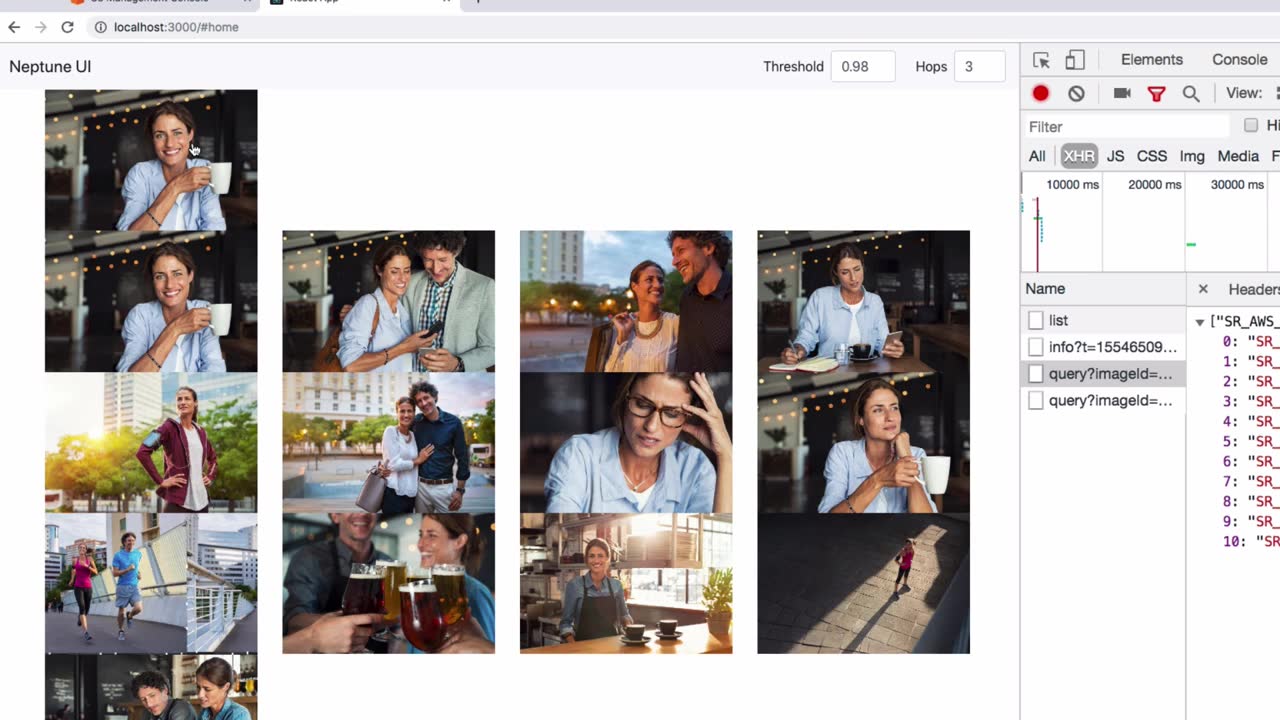The width and height of the screenshot is (1280, 720).
Task: Open photo of woman writing in notebook
Action: (x=863, y=301)
